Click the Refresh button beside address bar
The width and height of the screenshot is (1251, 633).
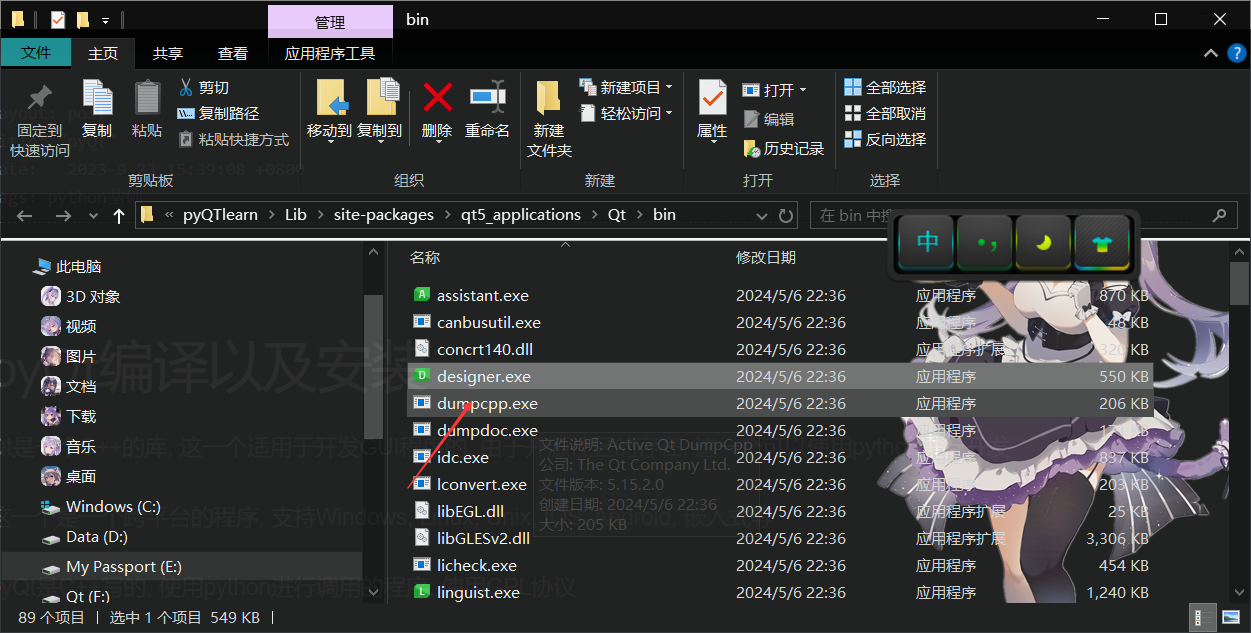coord(786,215)
